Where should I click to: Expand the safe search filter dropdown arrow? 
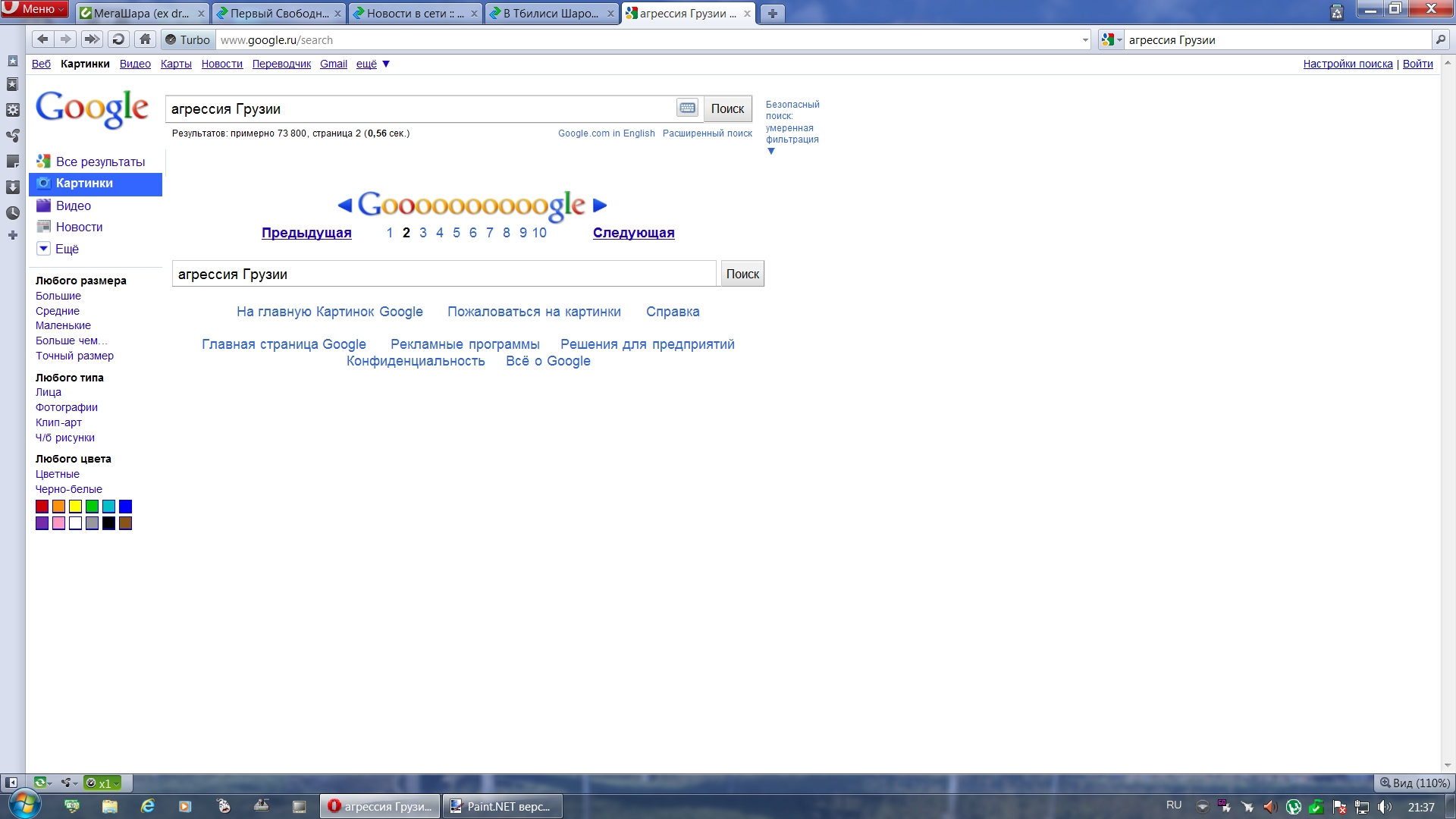771,151
